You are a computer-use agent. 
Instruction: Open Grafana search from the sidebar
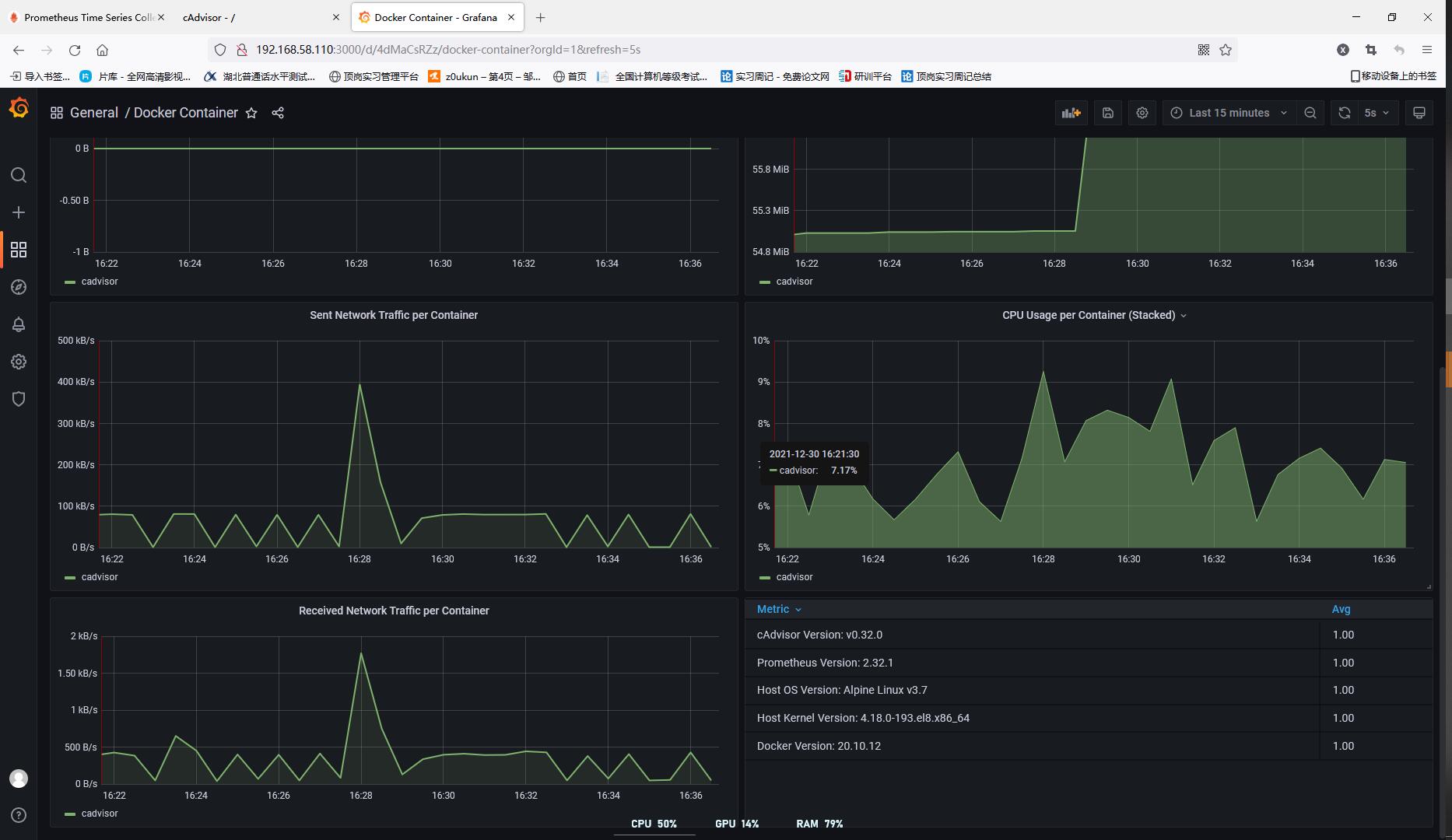[x=19, y=175]
